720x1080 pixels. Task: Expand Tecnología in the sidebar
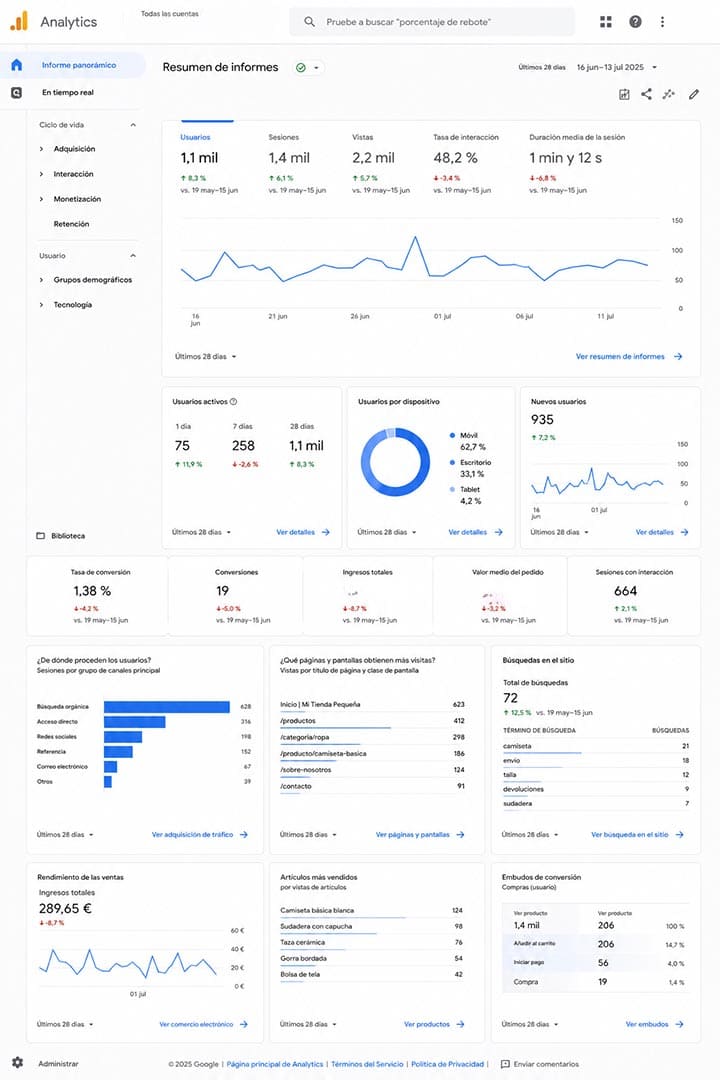(41, 304)
